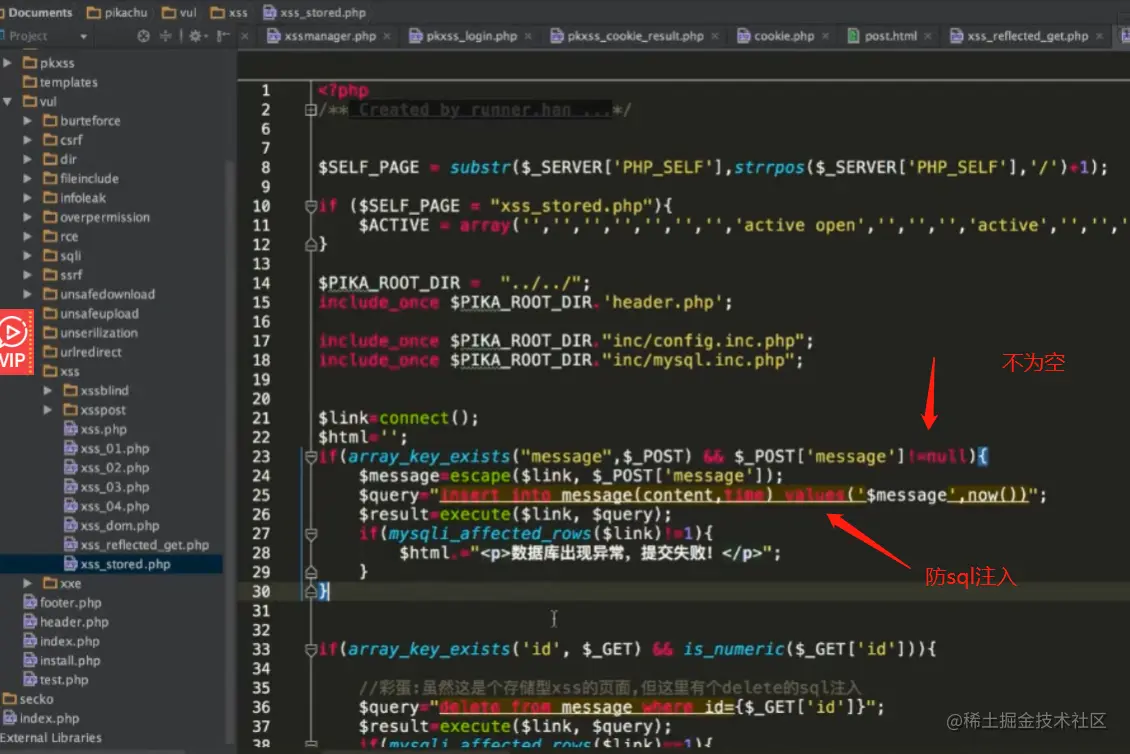
Task: Expand the xxe folder arrow
Action: 27,583
